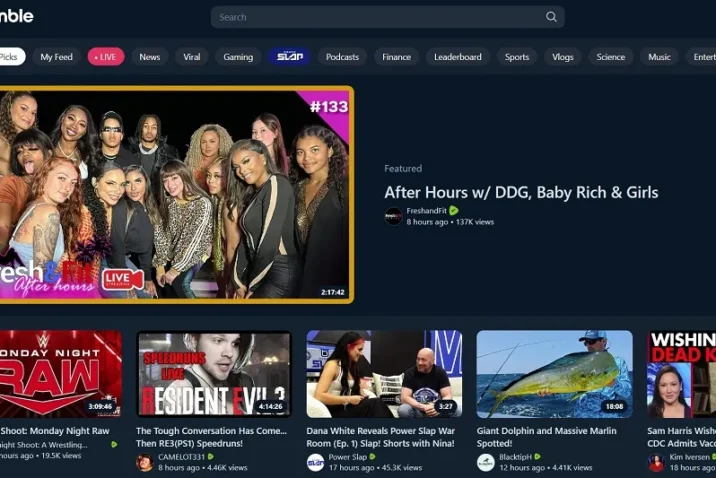Screen dimensions: 716x478
Task: Open Kim Iversen channel avatar
Action: point(656,462)
